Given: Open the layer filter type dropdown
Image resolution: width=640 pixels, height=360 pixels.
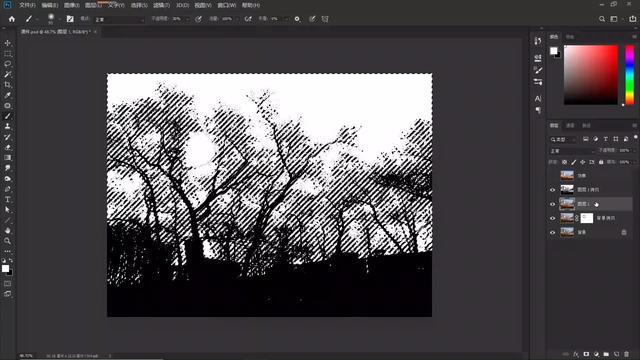Looking at the screenshot, I should [x=563, y=140].
